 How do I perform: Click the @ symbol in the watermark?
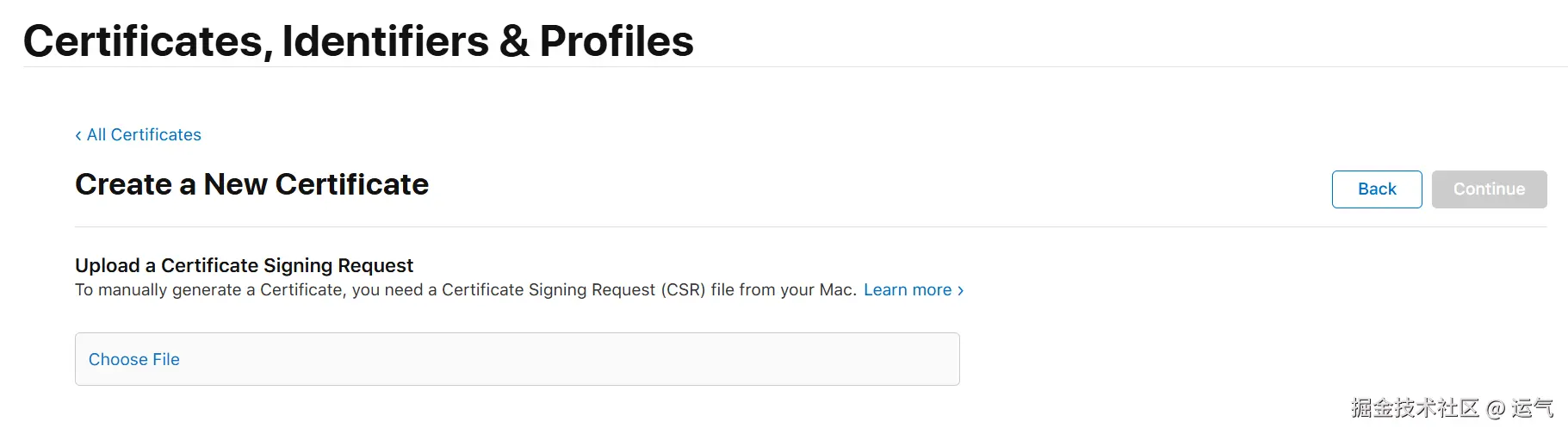(x=1496, y=408)
